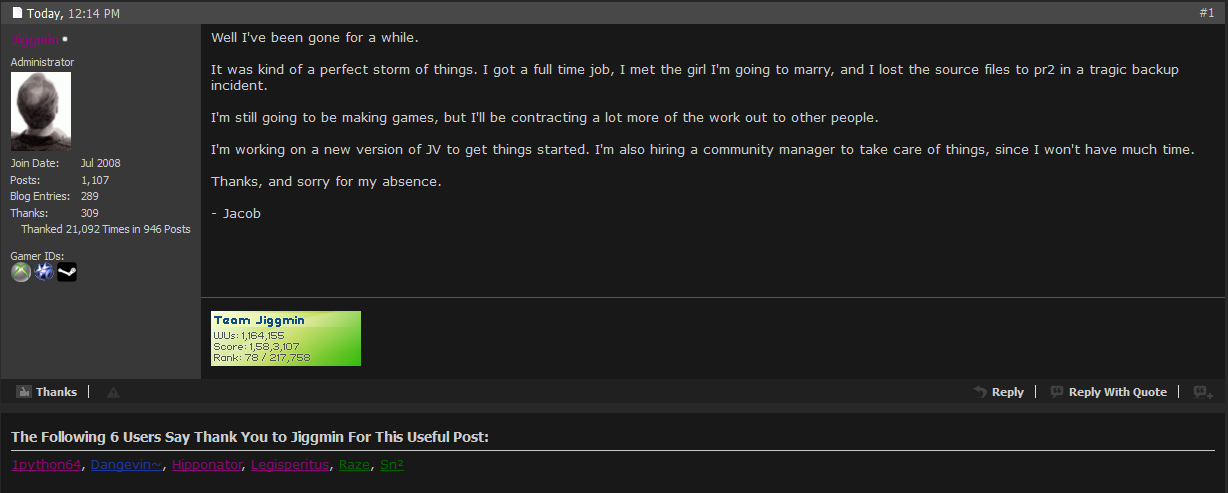This screenshot has width=1228, height=493.
Task: Open Raze's profile link
Action: tap(354, 465)
